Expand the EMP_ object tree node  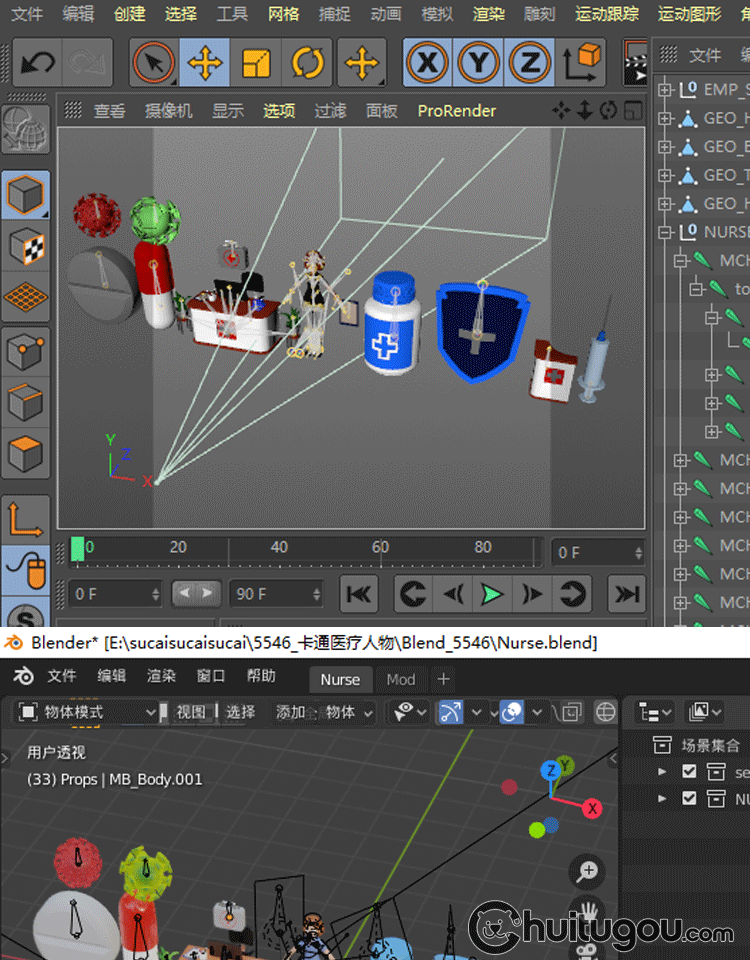pos(665,89)
